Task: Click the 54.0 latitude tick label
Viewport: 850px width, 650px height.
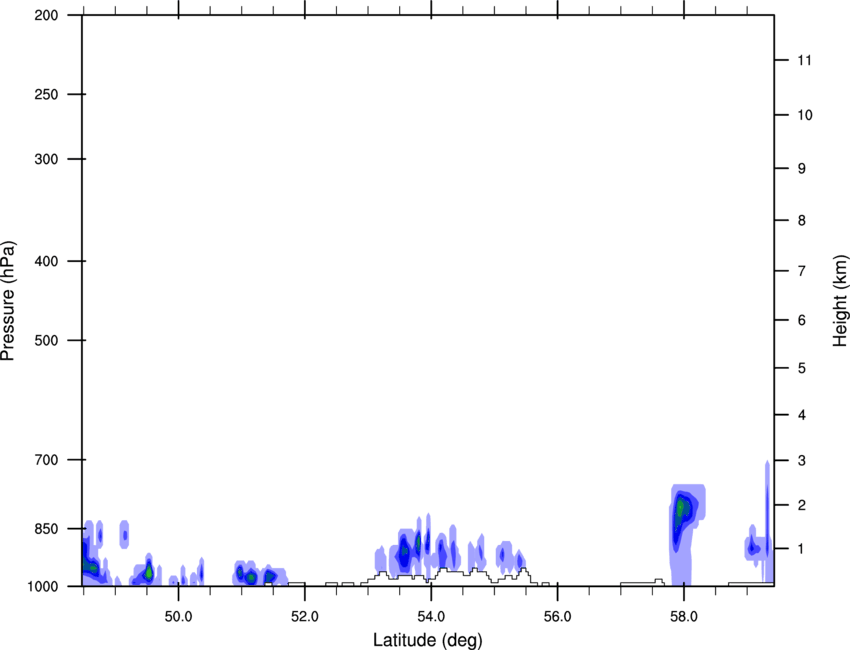Action: (431, 617)
